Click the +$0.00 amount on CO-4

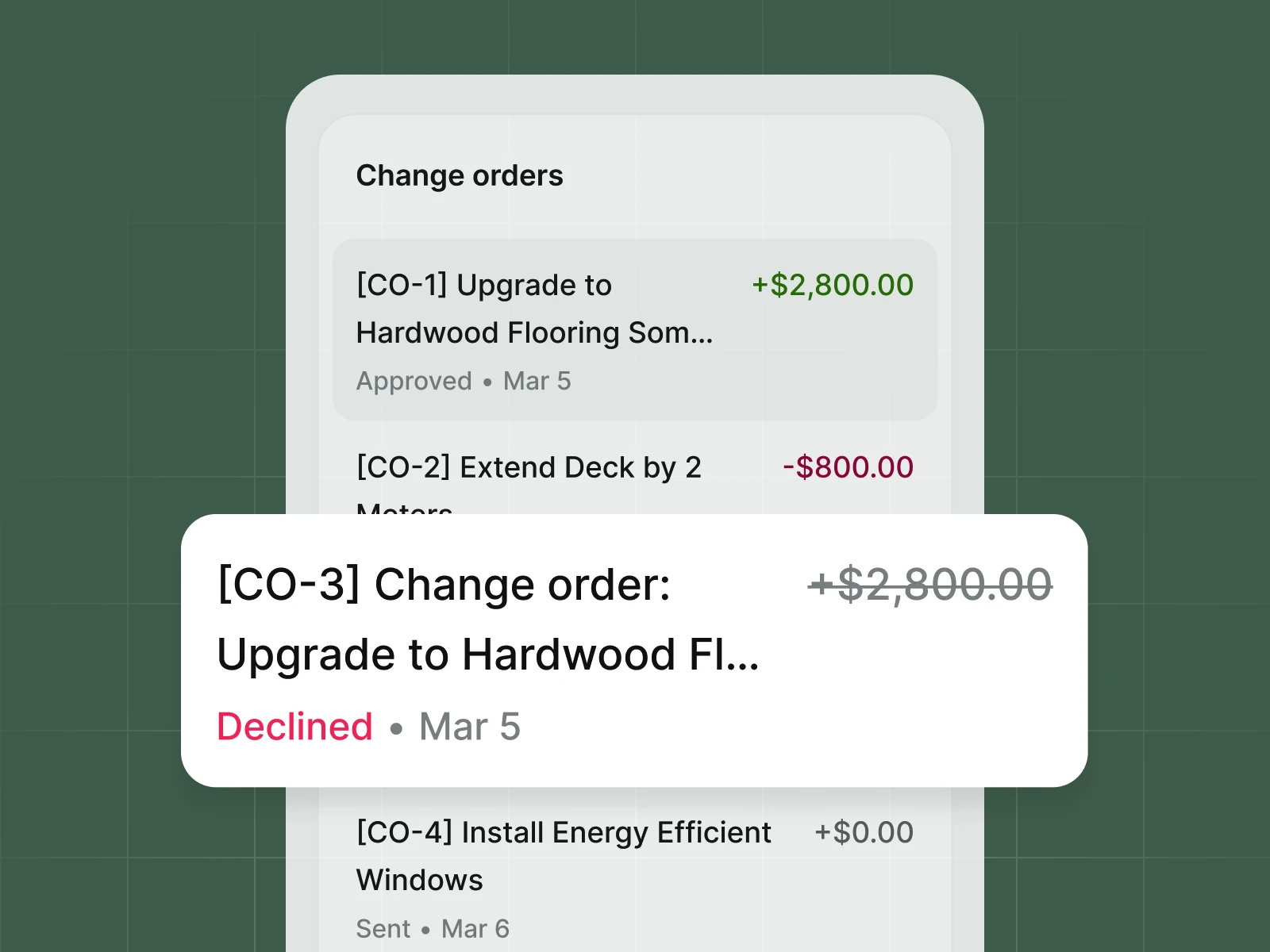tap(864, 832)
